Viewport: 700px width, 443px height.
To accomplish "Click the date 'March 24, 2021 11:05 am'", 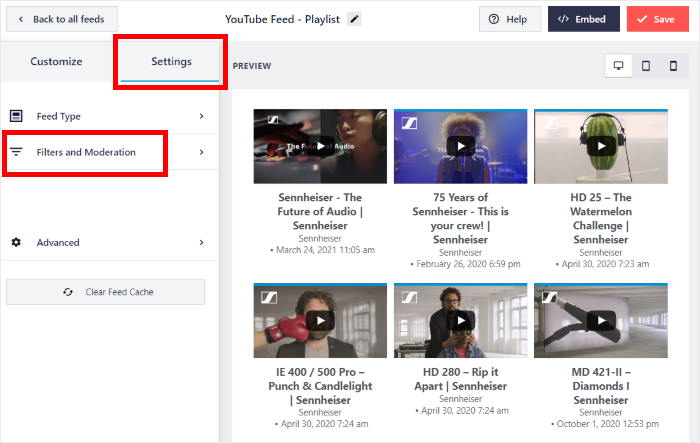I will pos(325,250).
